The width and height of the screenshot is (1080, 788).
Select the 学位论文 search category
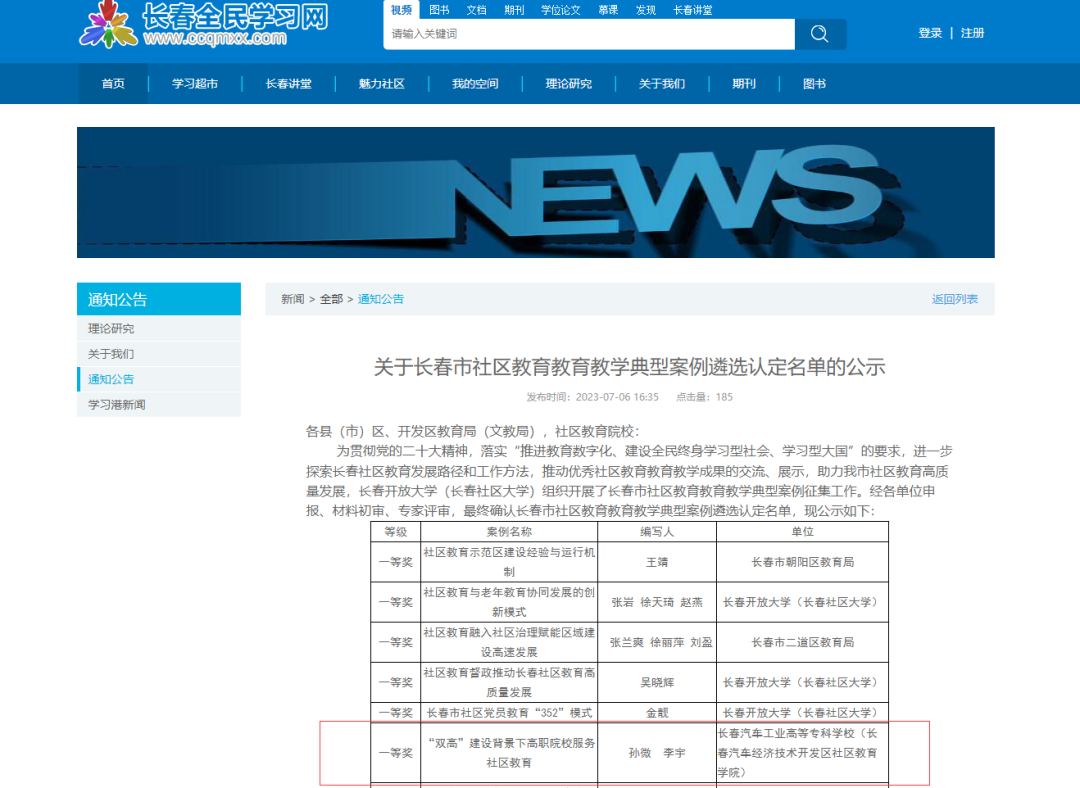[x=559, y=9]
